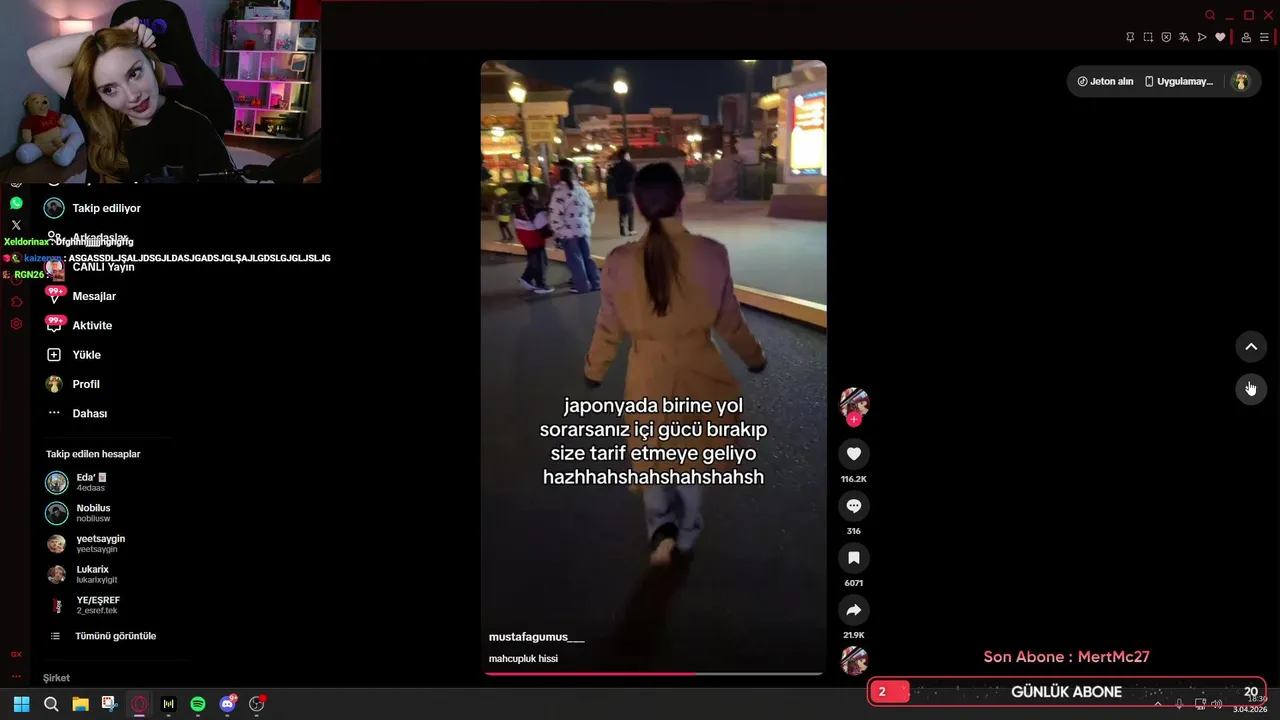This screenshot has height=720, width=1280.
Task: Like the video with the heart icon
Action: coord(853,454)
